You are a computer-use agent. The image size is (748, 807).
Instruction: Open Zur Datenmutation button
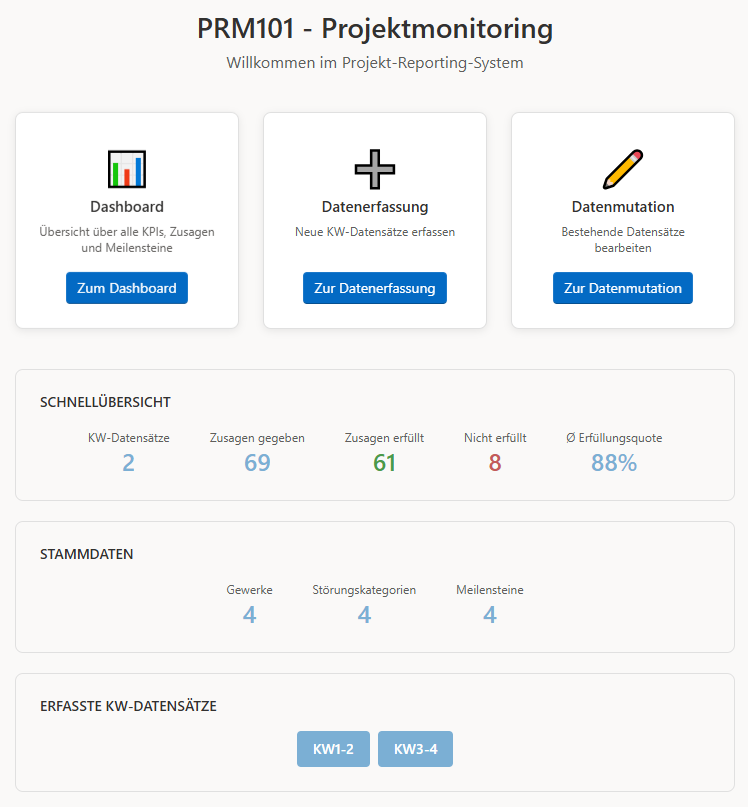tap(623, 288)
